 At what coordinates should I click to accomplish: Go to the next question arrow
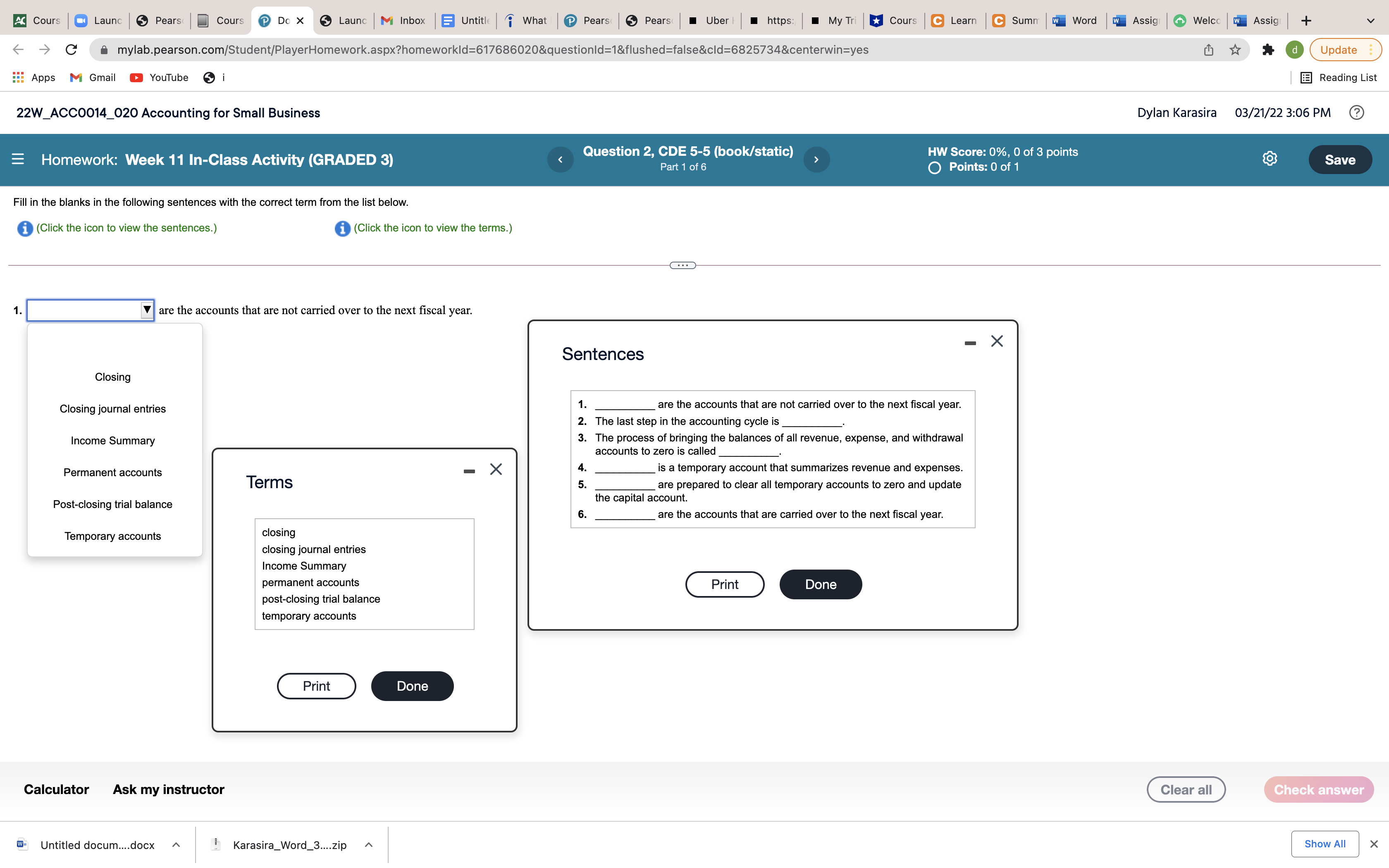pos(816,160)
